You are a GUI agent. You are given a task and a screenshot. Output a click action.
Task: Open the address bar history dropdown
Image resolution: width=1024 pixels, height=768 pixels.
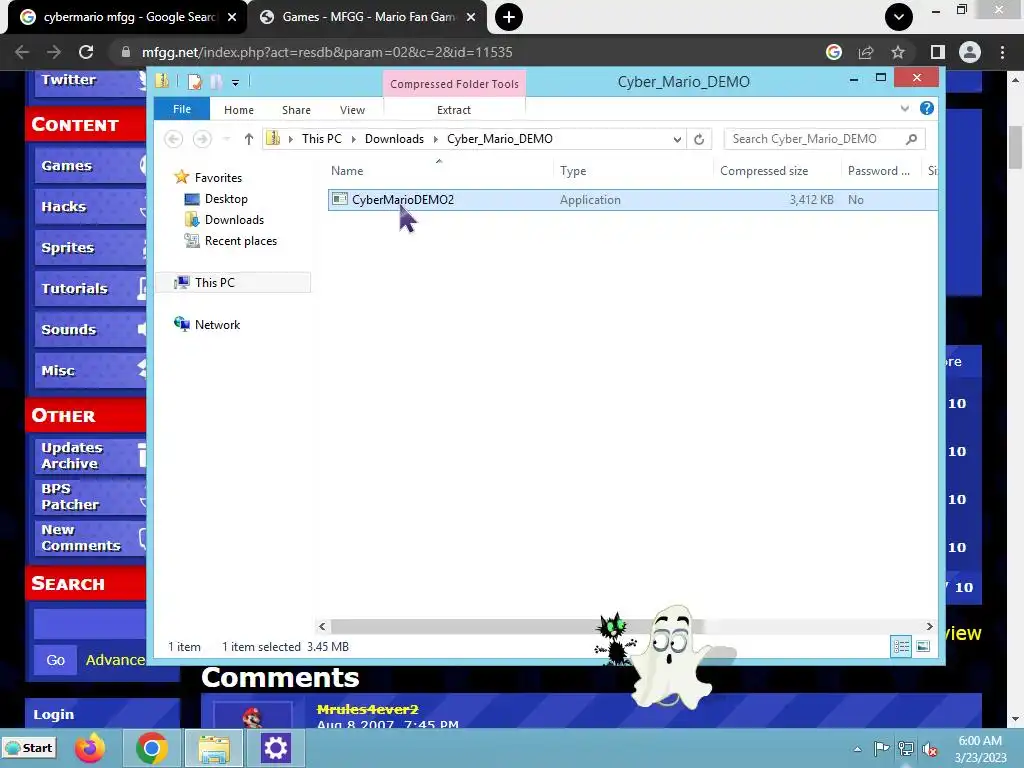[x=677, y=139]
